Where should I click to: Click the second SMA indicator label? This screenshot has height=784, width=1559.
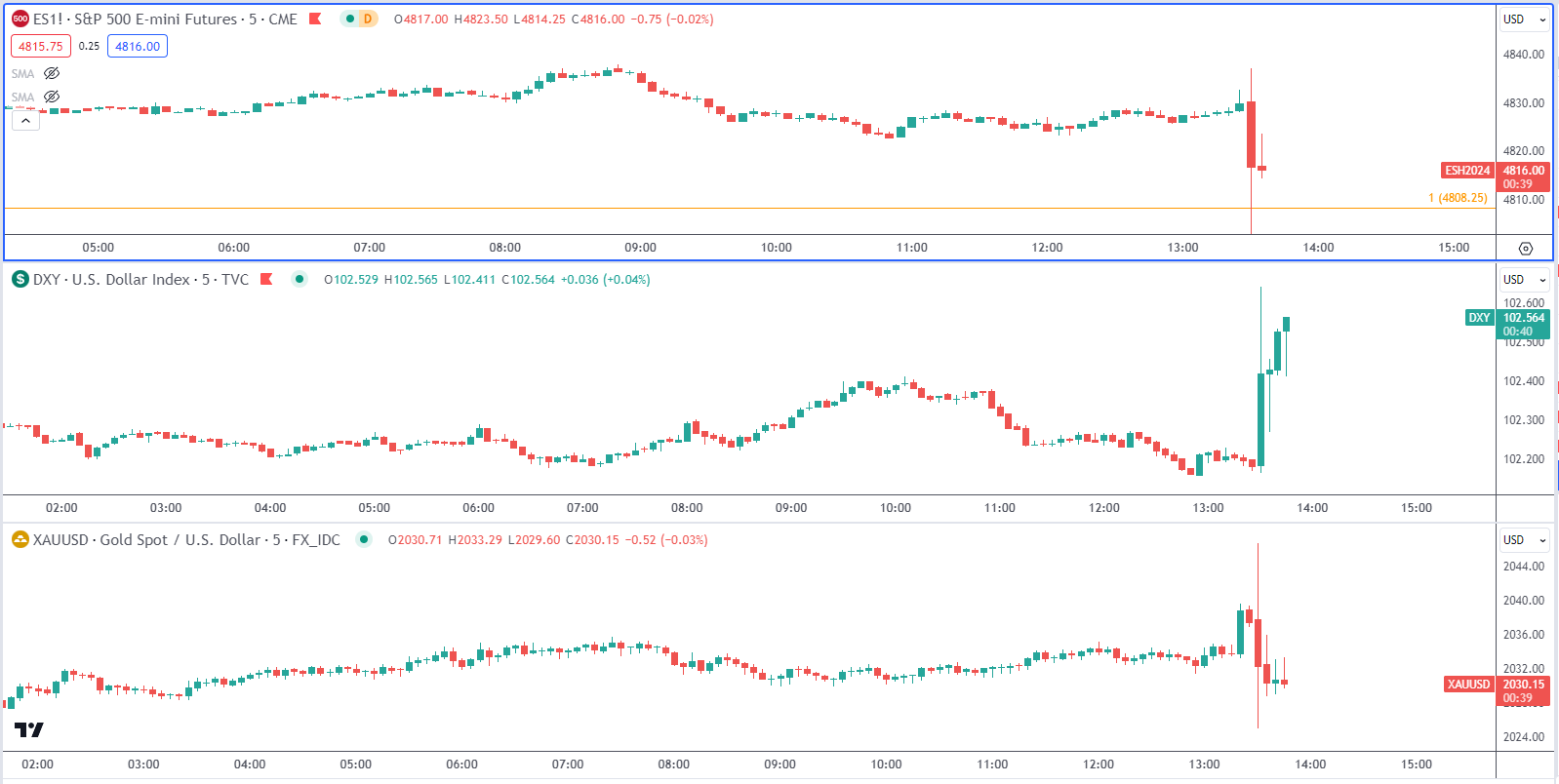click(22, 98)
